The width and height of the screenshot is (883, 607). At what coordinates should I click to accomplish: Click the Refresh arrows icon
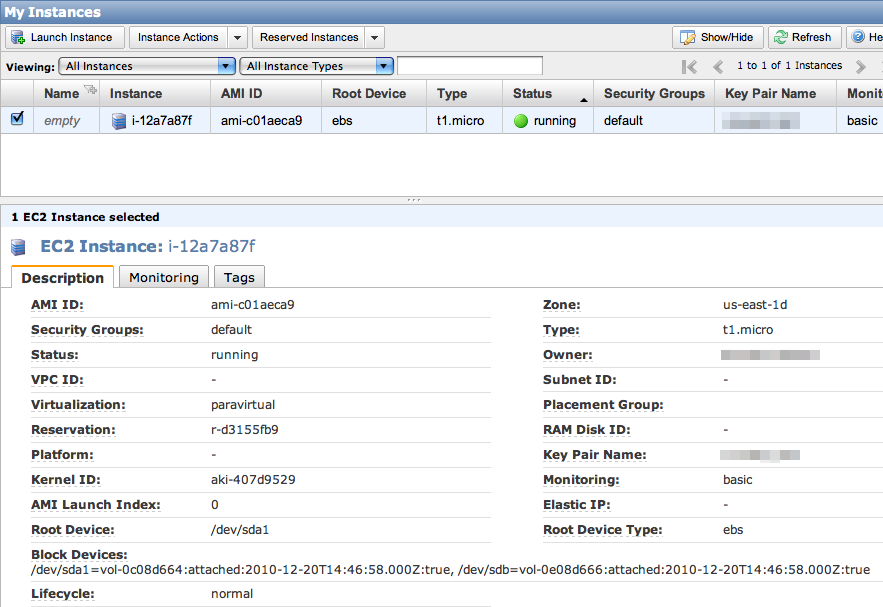point(781,37)
